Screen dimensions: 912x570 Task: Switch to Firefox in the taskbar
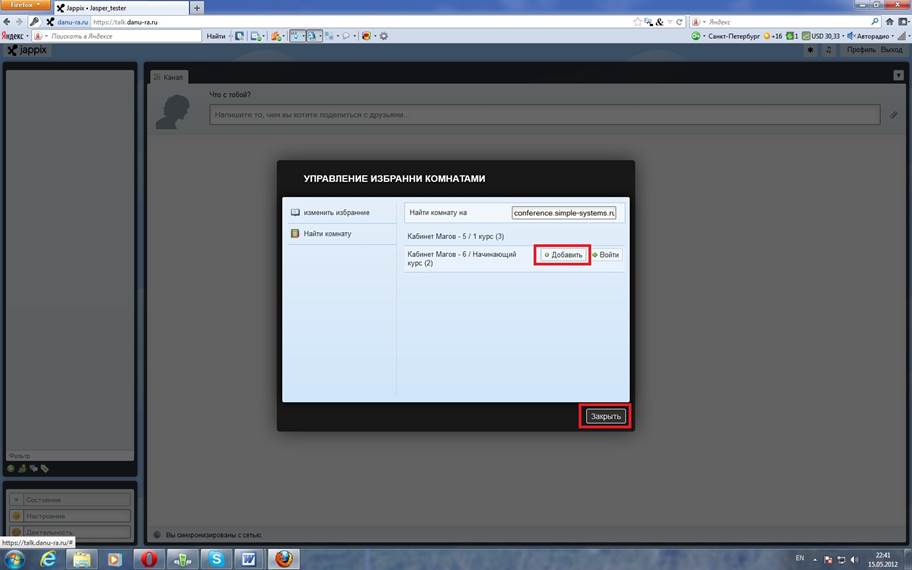(283, 560)
